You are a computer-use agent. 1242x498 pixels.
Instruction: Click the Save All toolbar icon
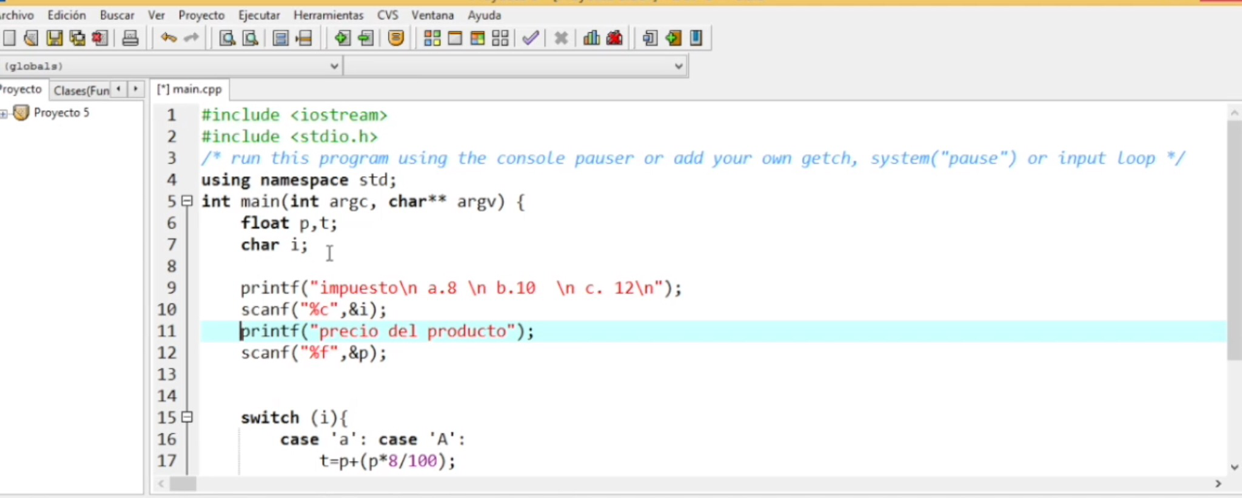point(77,38)
